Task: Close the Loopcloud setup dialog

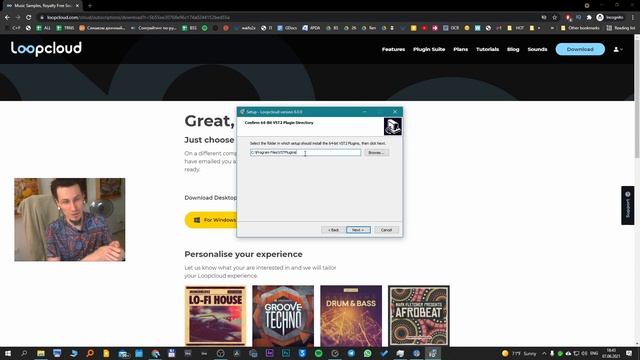Action: 395,111
